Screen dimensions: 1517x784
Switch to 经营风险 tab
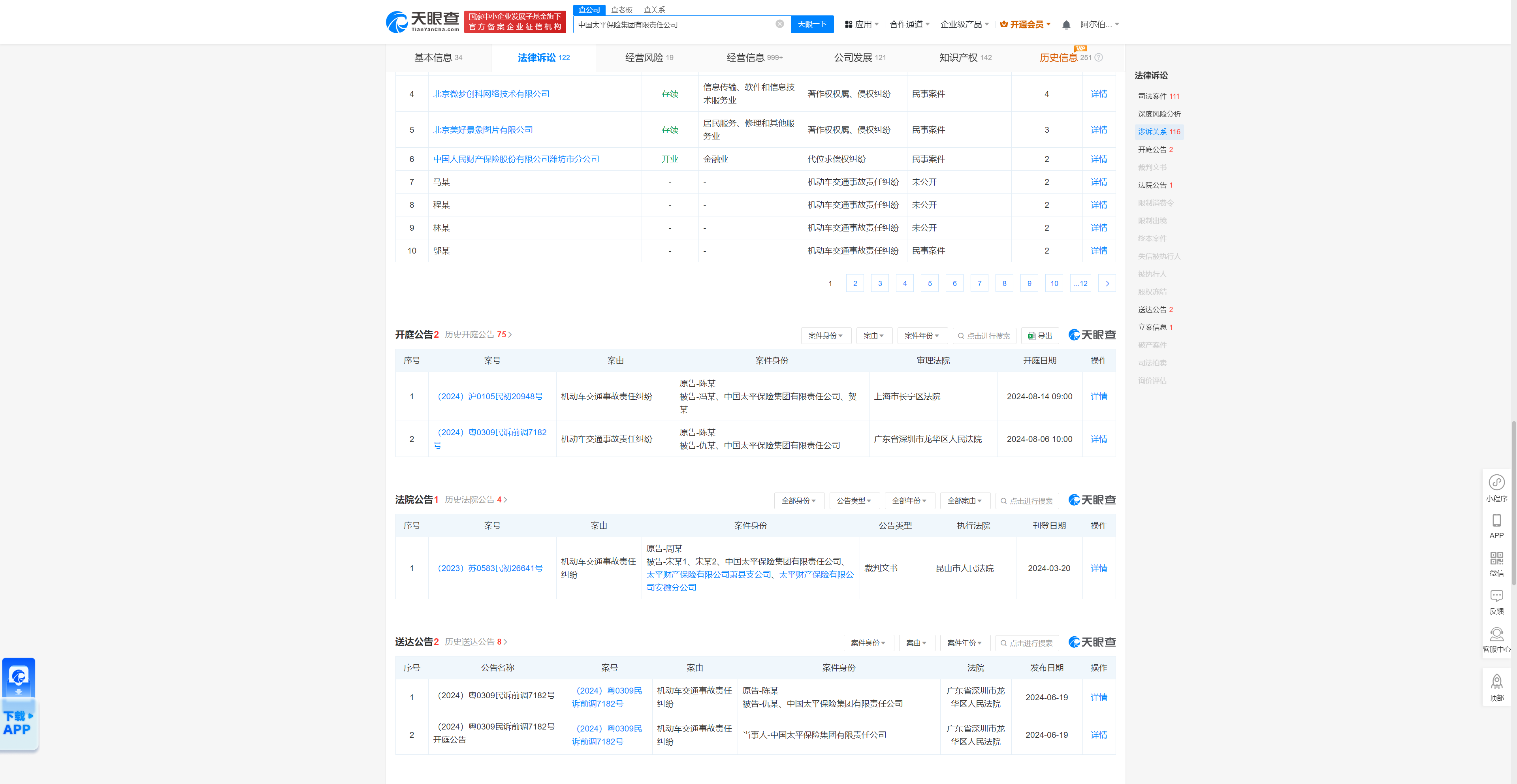click(649, 58)
